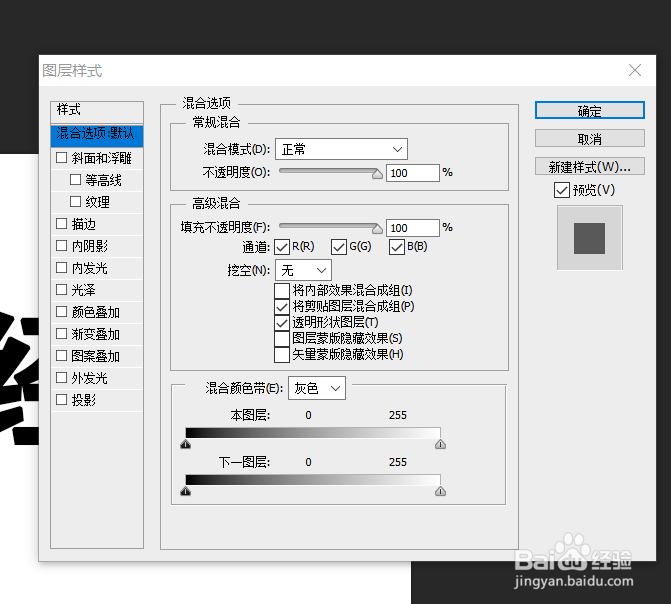Click the style preview thumbnail

(589, 238)
